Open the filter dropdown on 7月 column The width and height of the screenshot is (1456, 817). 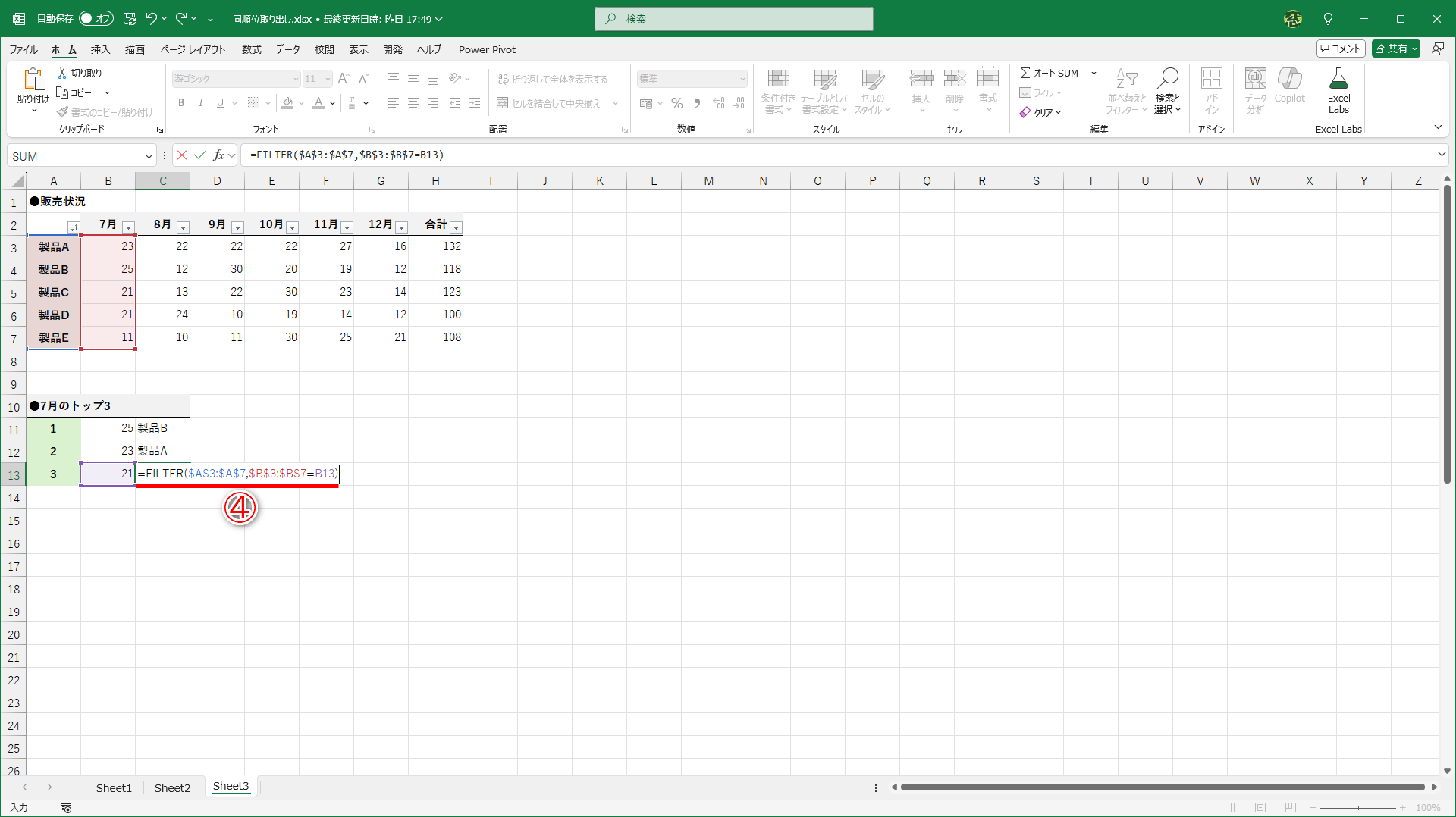(x=128, y=227)
